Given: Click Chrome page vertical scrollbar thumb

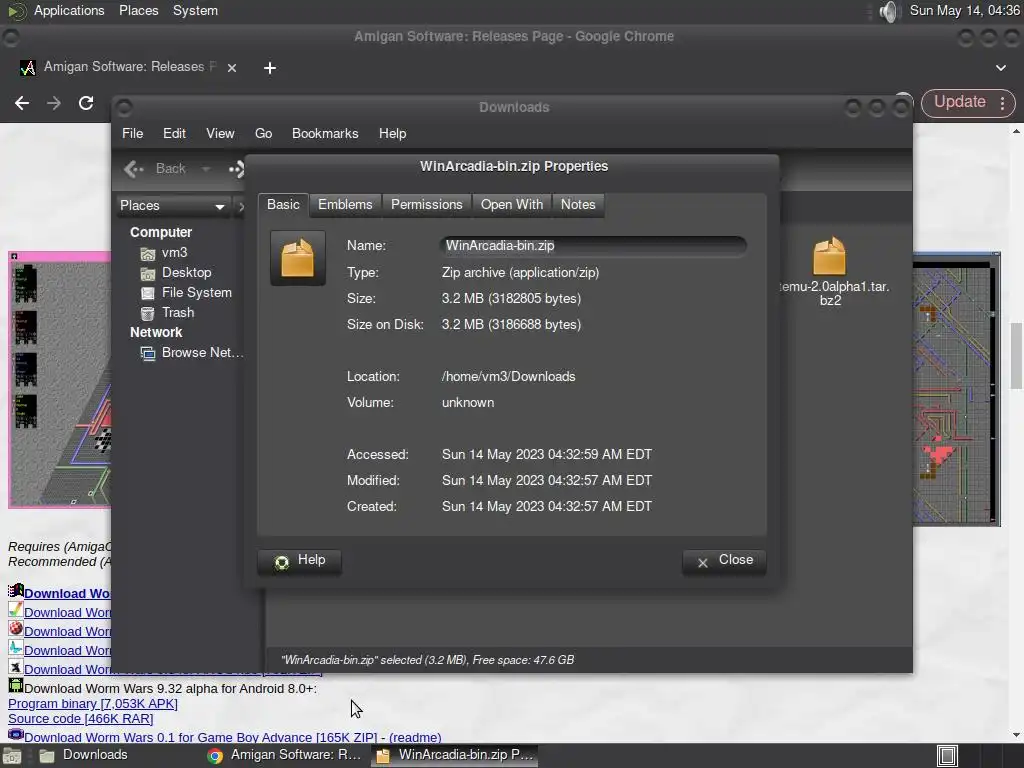Looking at the screenshot, I should 1016,355.
